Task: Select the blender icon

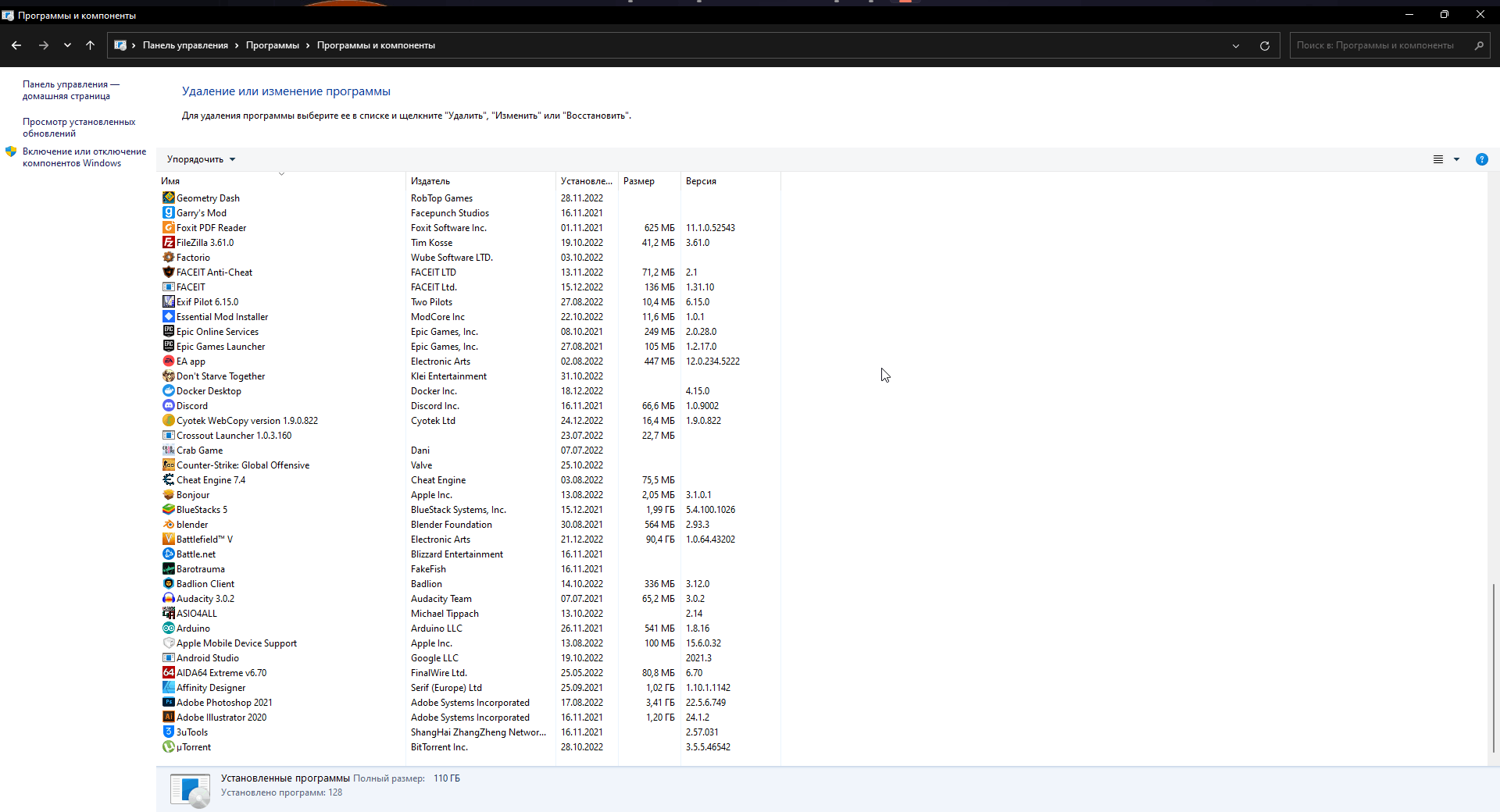Action: [x=168, y=524]
